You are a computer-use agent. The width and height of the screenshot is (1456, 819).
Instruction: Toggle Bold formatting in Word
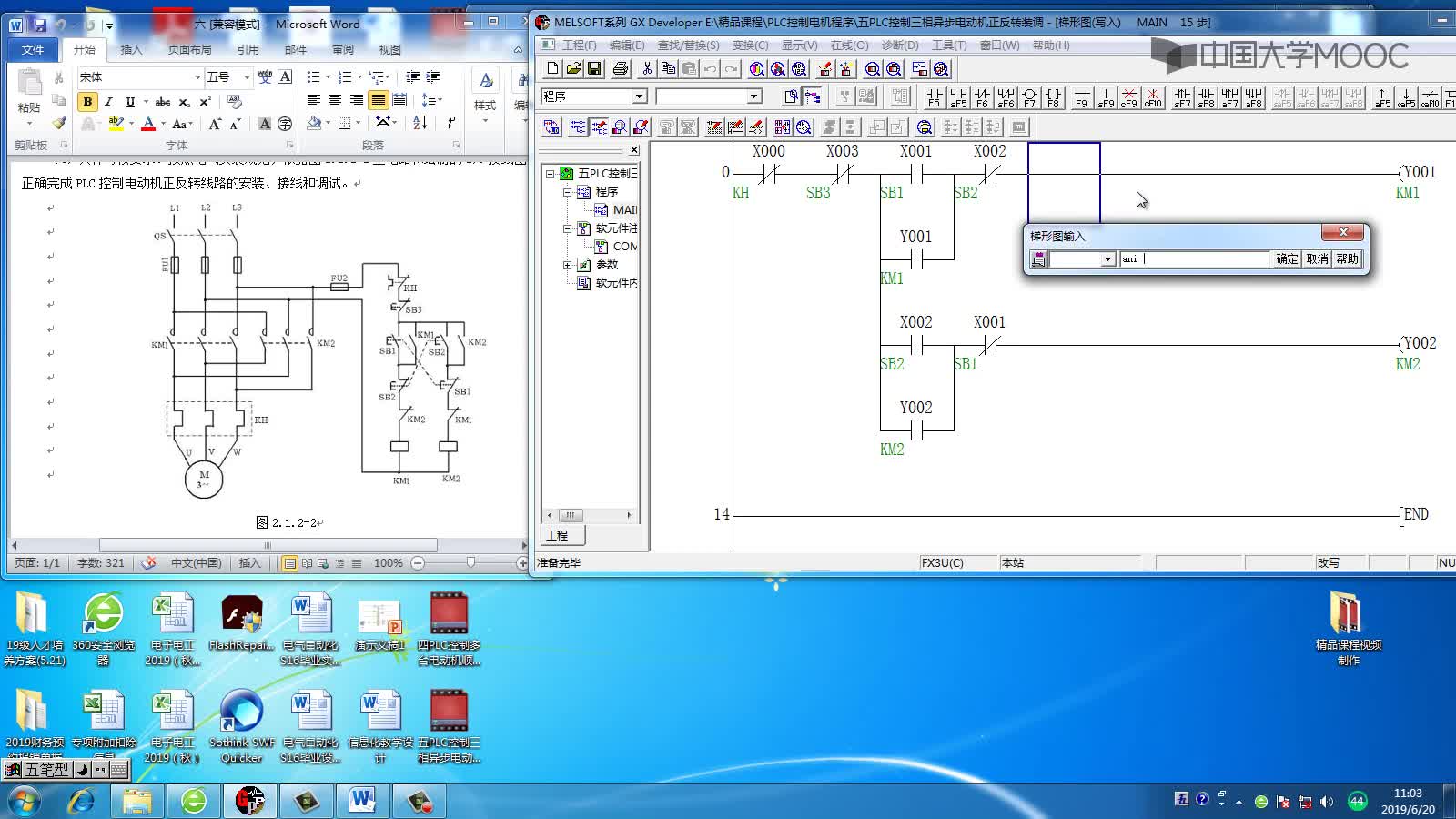[87, 101]
